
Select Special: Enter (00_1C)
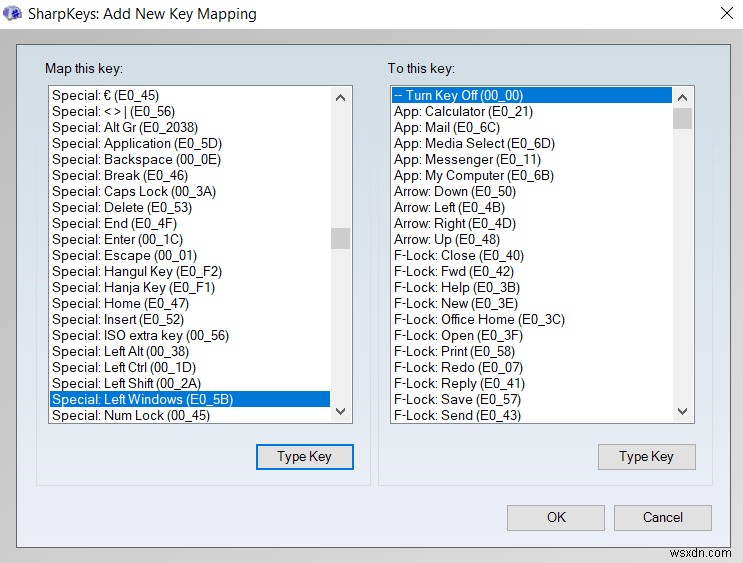pyautogui.click(x=190, y=240)
